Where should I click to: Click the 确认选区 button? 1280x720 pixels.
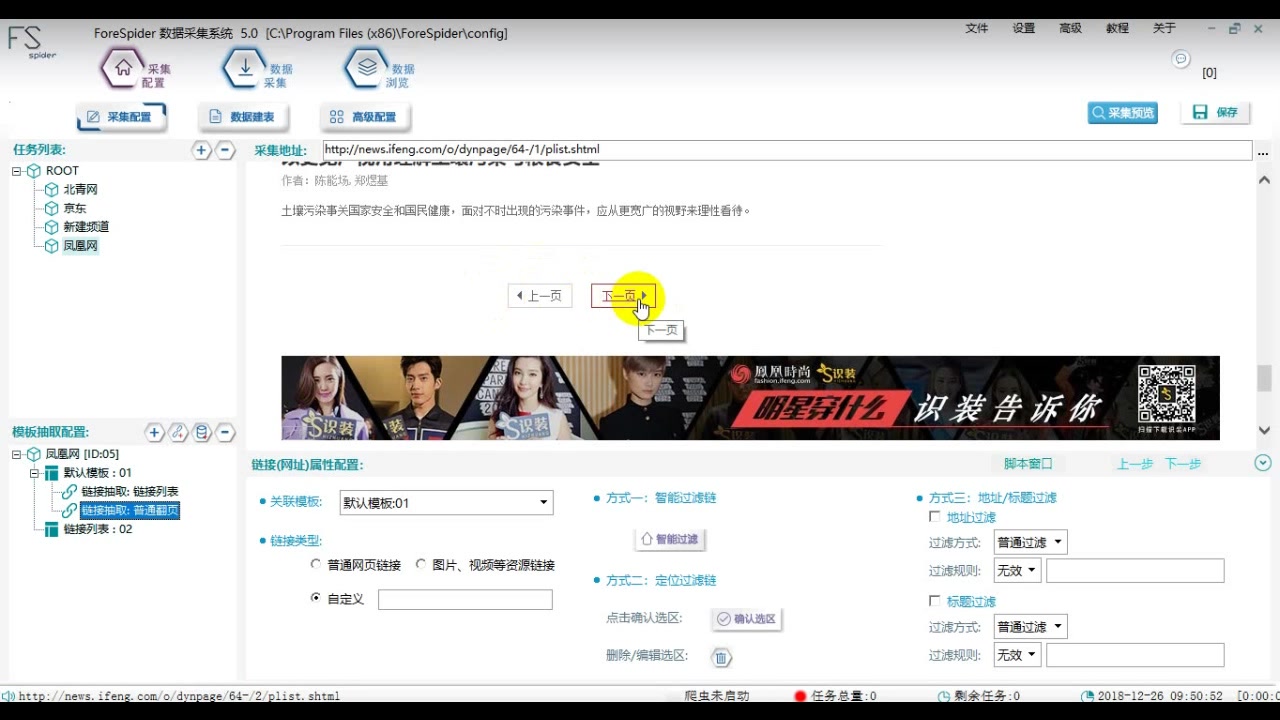[x=746, y=618]
